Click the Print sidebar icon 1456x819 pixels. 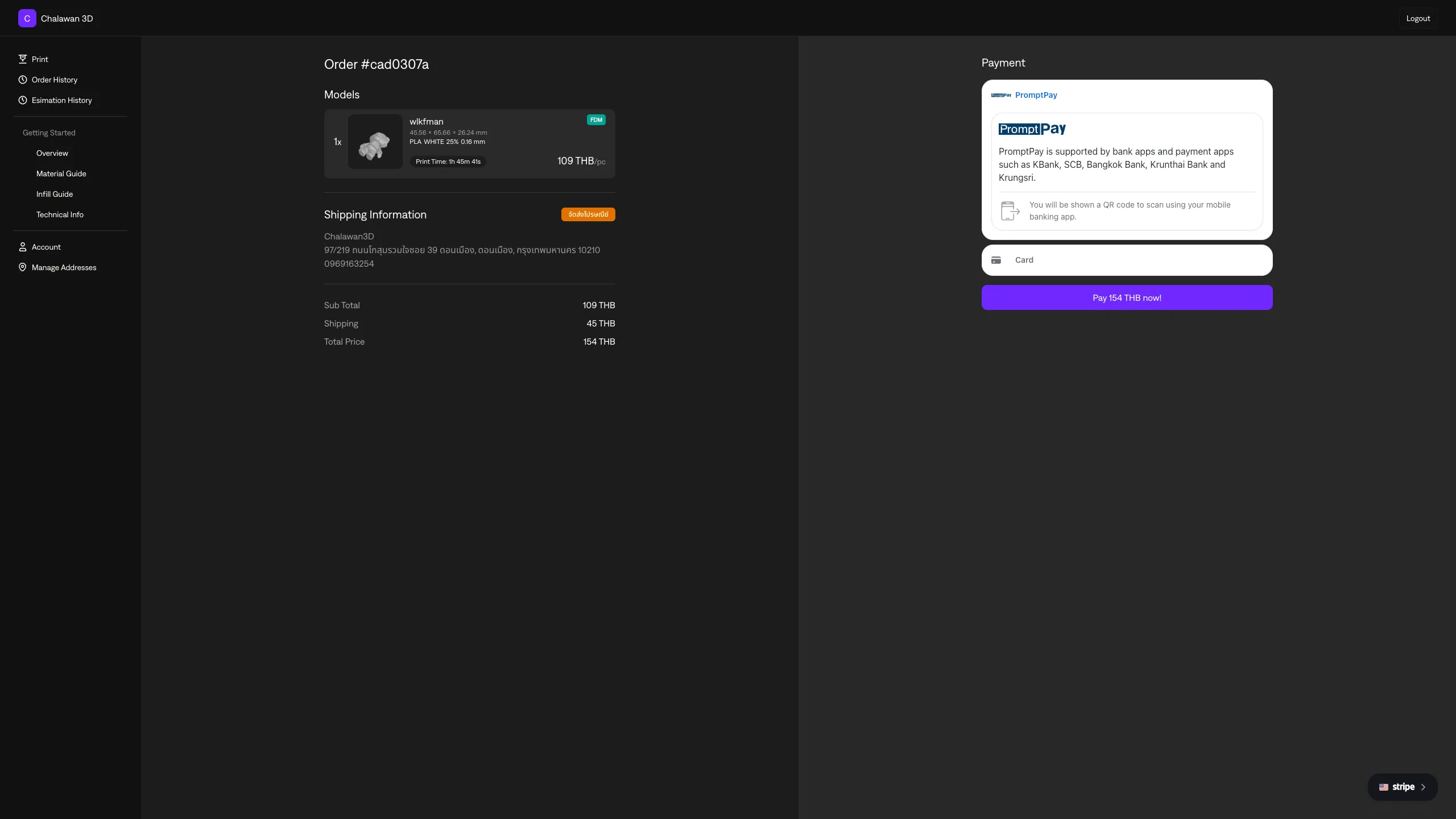[x=23, y=59]
